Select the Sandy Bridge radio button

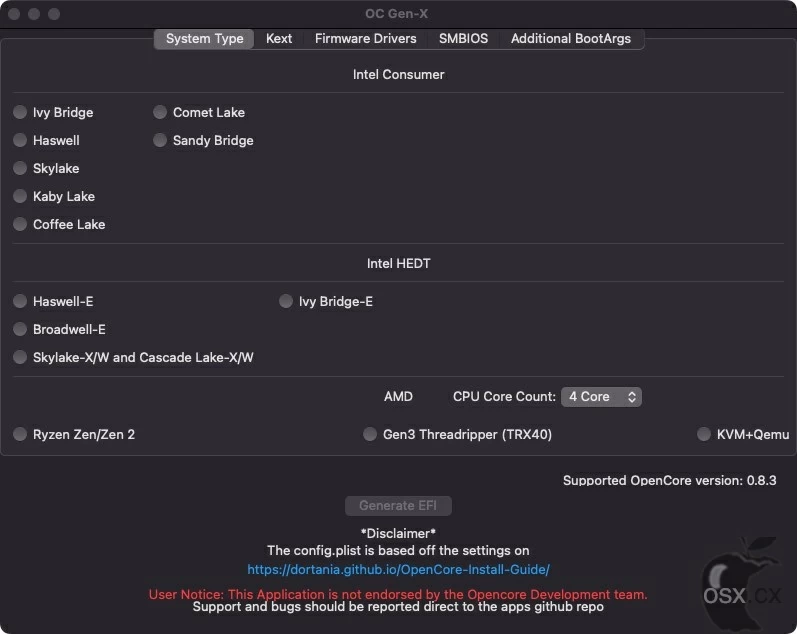coord(160,140)
